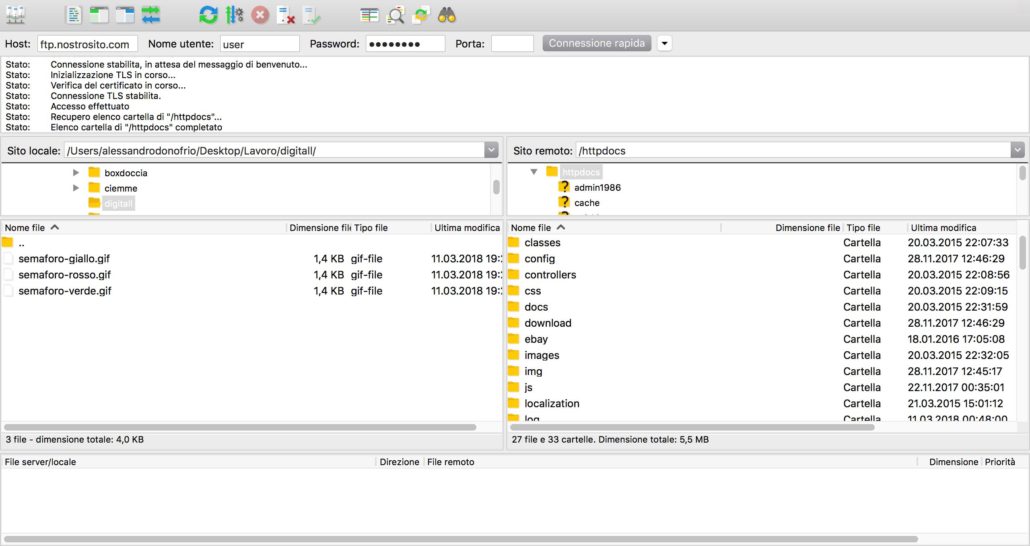Select cache folder in the remote tree
The height and width of the screenshot is (546, 1030).
(x=587, y=203)
